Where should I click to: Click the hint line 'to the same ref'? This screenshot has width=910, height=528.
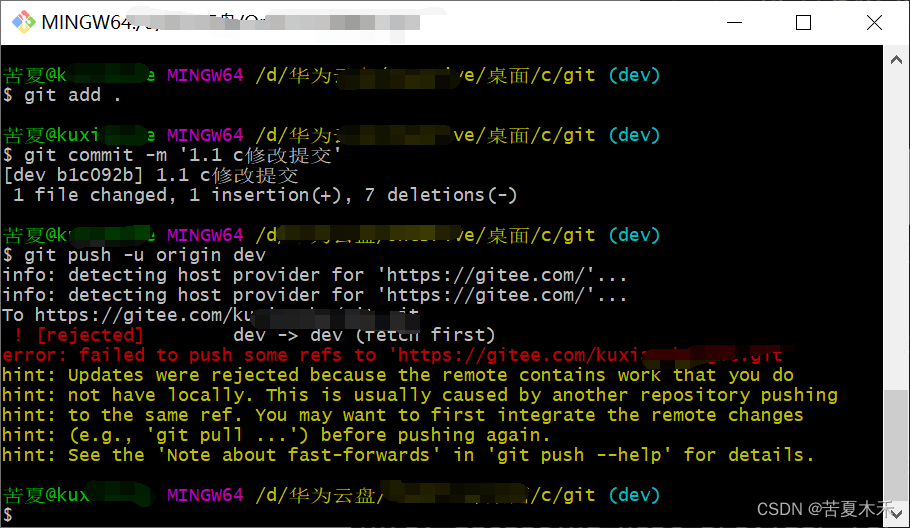[x=403, y=415]
